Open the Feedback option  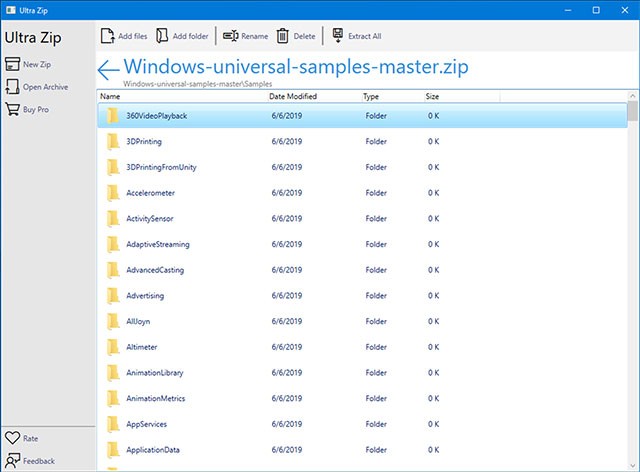pyautogui.click(x=13, y=460)
